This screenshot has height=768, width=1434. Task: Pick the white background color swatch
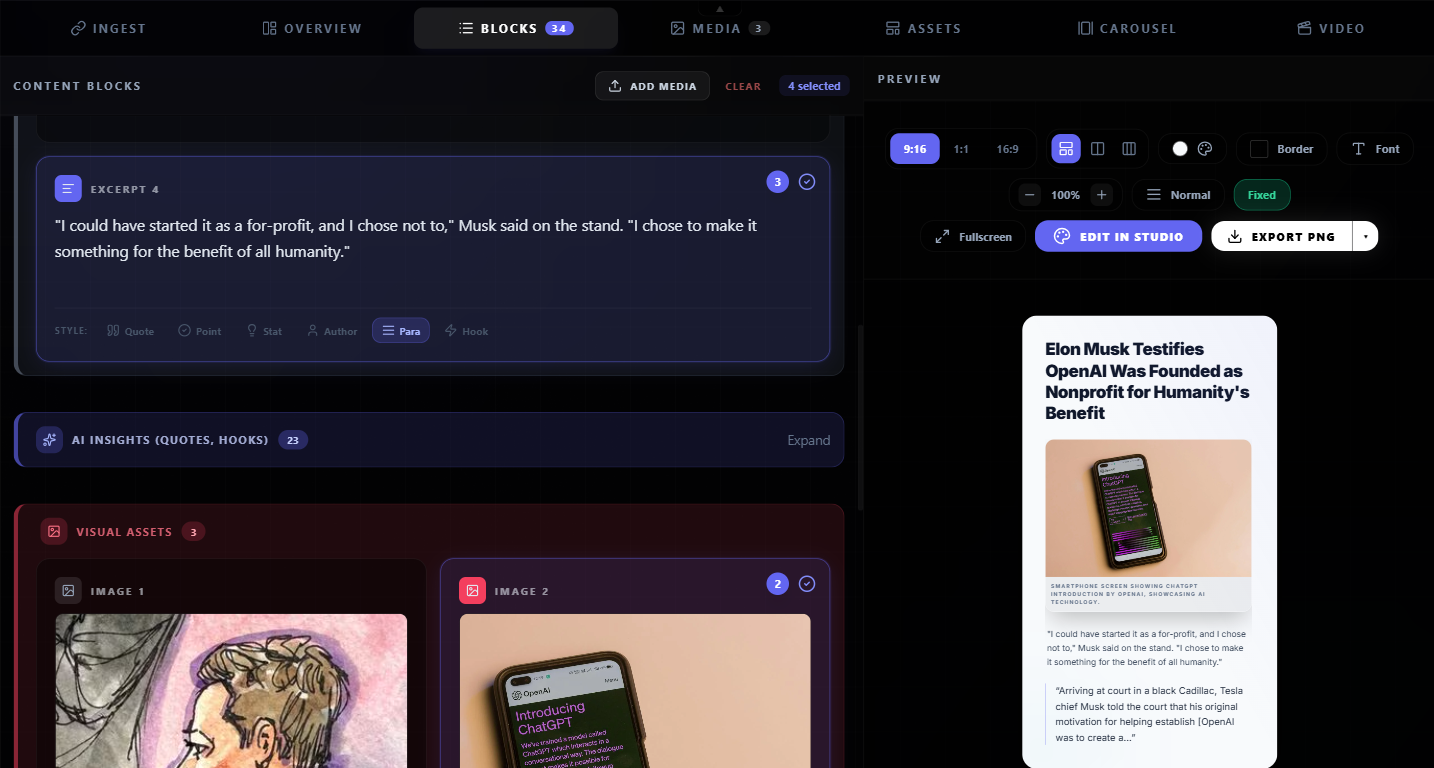pos(1180,149)
